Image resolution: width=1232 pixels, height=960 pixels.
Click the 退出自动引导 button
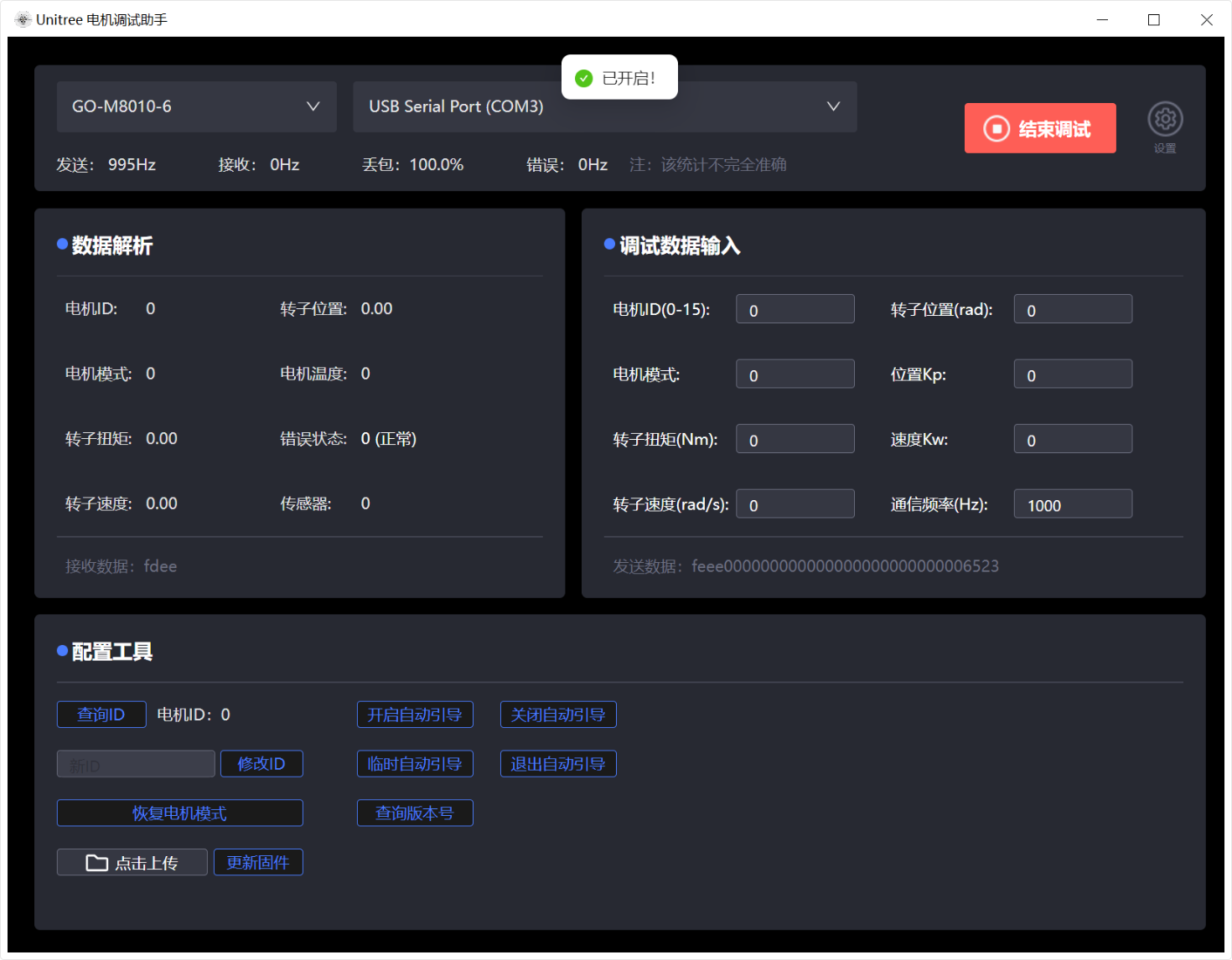point(558,764)
